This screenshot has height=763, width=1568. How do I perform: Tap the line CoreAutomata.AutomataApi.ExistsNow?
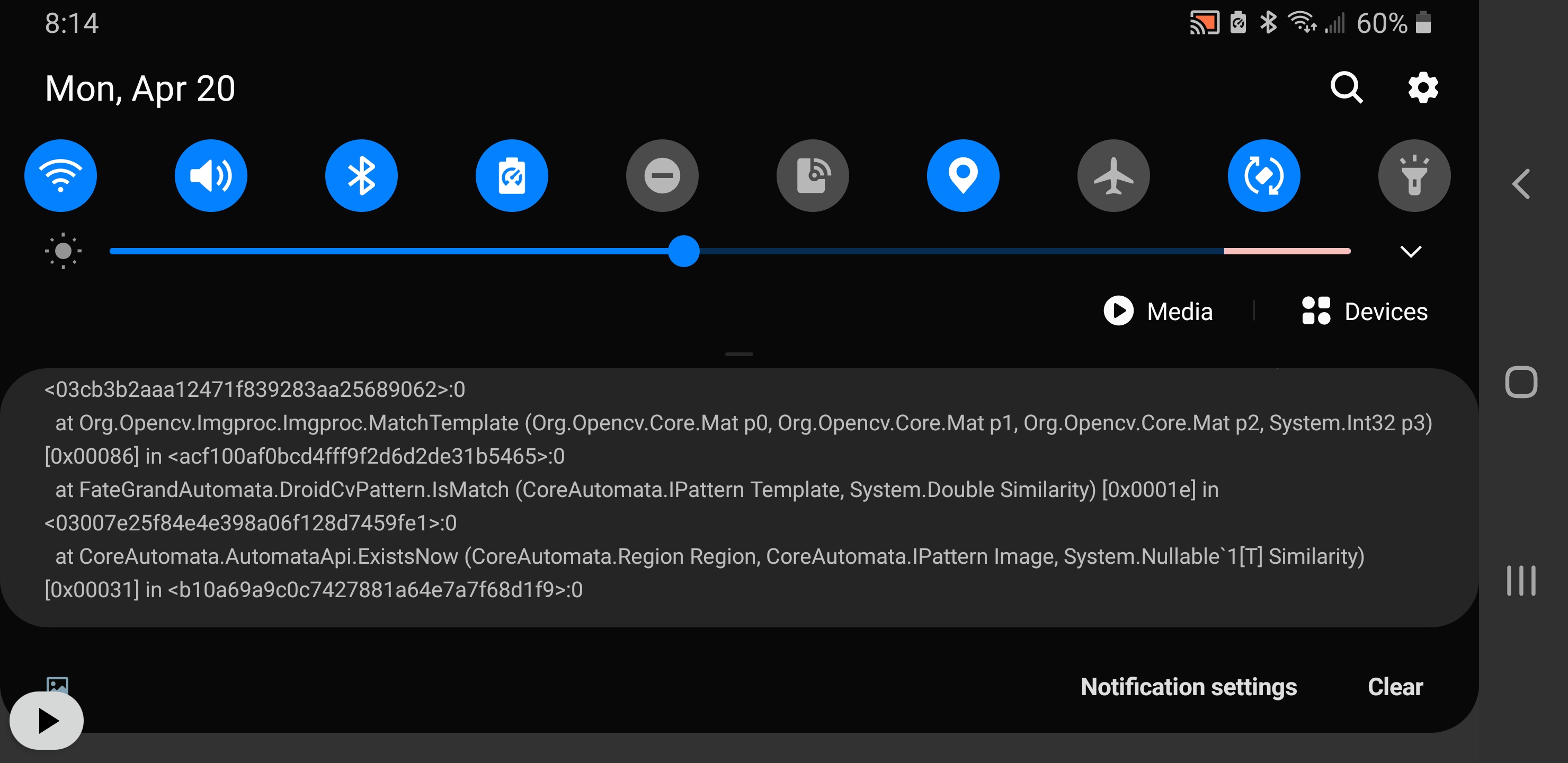click(x=710, y=556)
